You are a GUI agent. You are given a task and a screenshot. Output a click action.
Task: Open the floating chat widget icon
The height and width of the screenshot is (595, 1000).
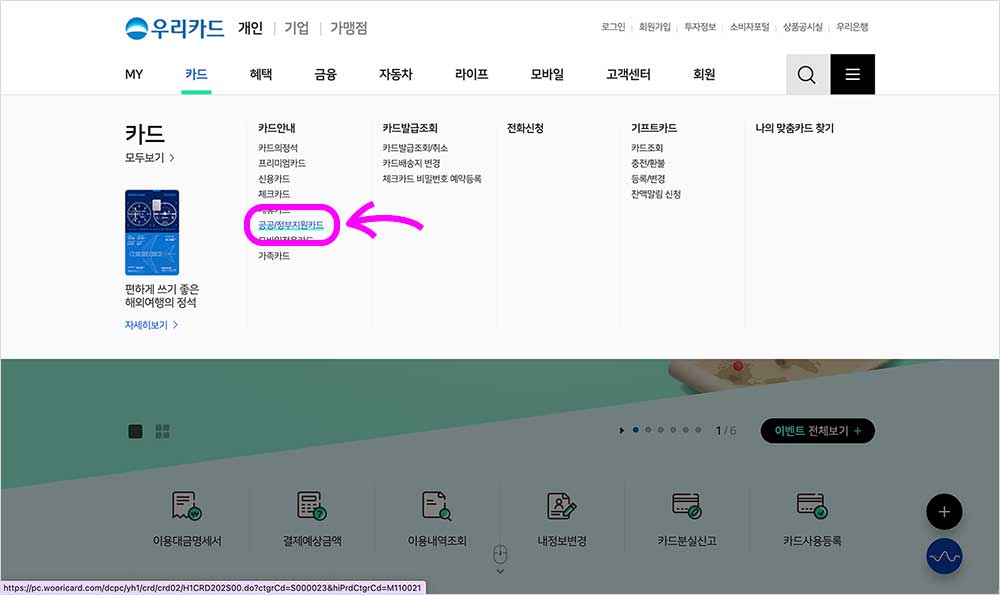pyautogui.click(x=944, y=557)
